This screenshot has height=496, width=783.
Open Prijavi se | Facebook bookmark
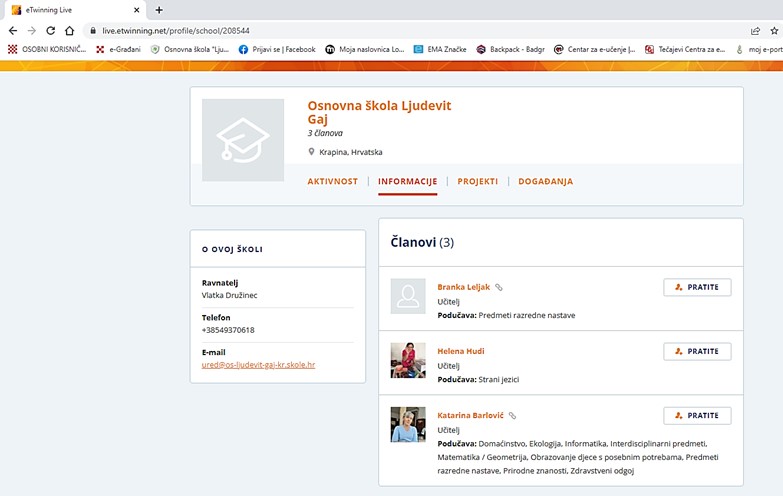(x=277, y=49)
